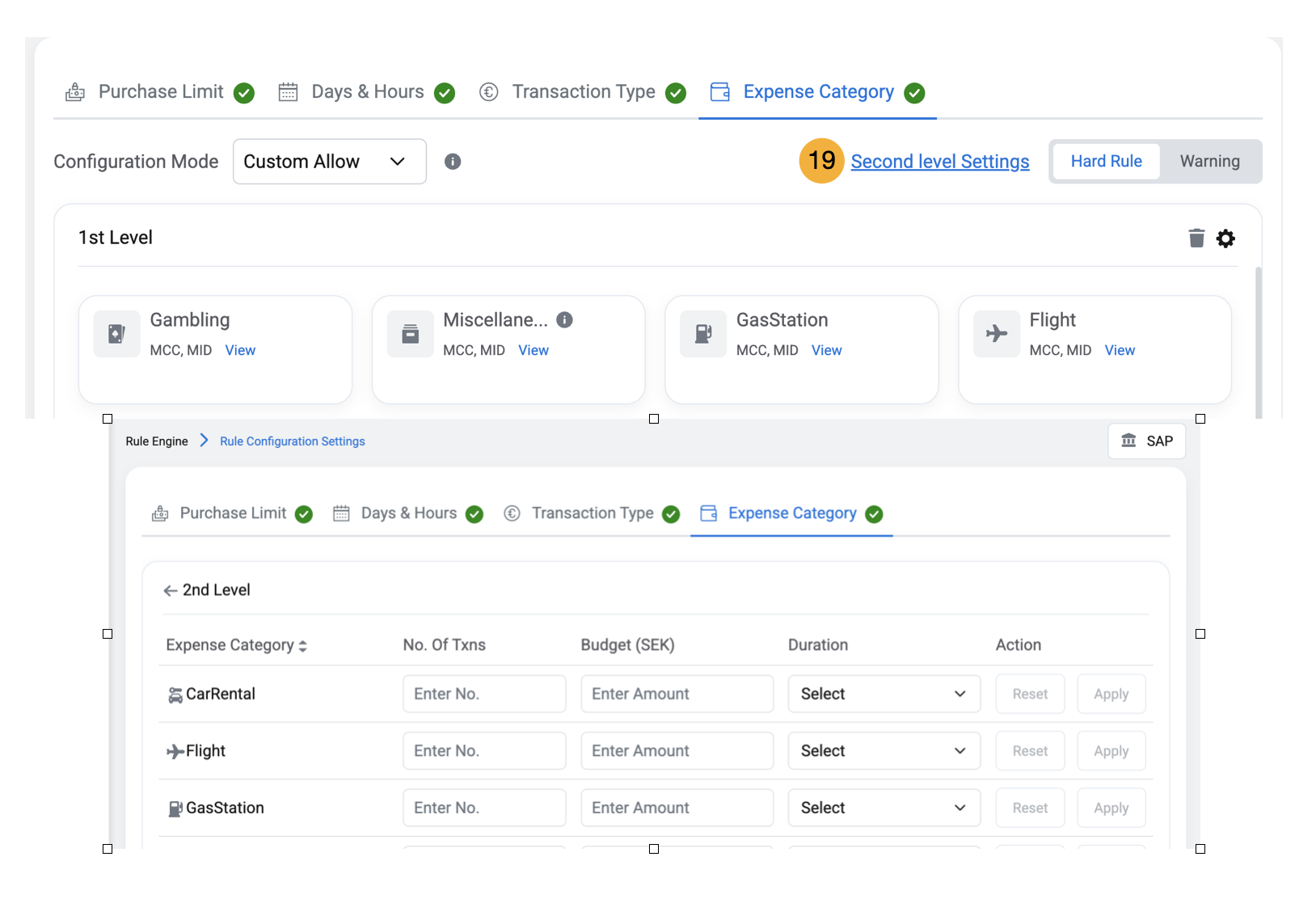The image size is (1316, 899).
Task: Click the info icon beside Configuration Mode dropdown
Action: click(453, 162)
